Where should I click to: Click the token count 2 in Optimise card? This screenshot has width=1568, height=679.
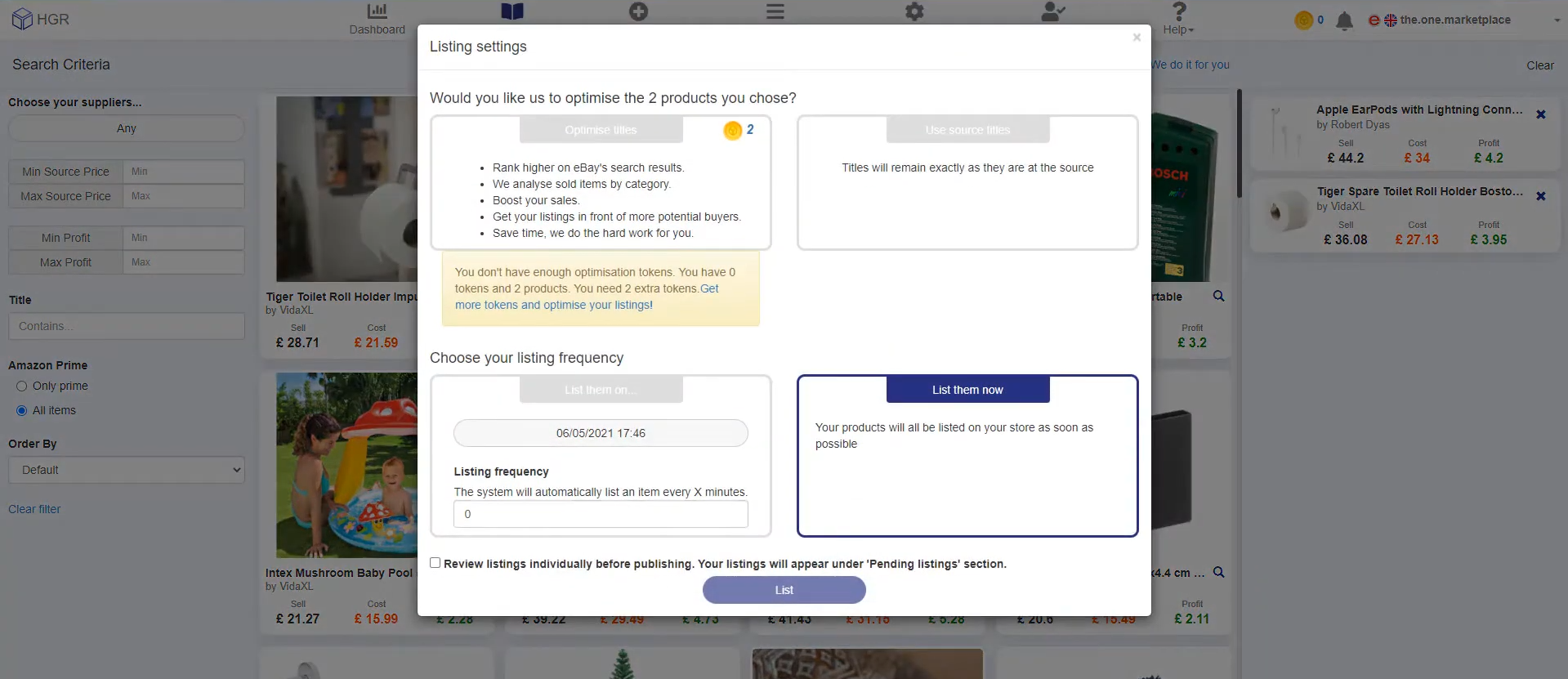point(750,130)
